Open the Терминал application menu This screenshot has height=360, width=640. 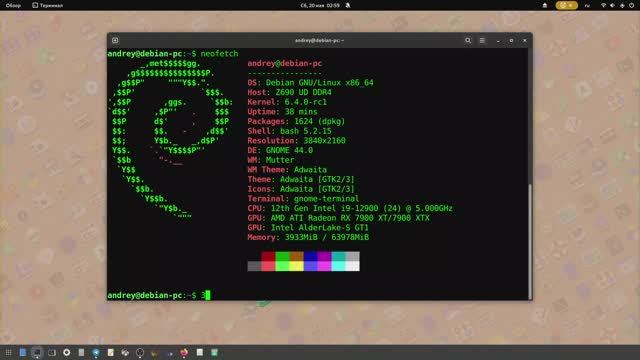47,5
